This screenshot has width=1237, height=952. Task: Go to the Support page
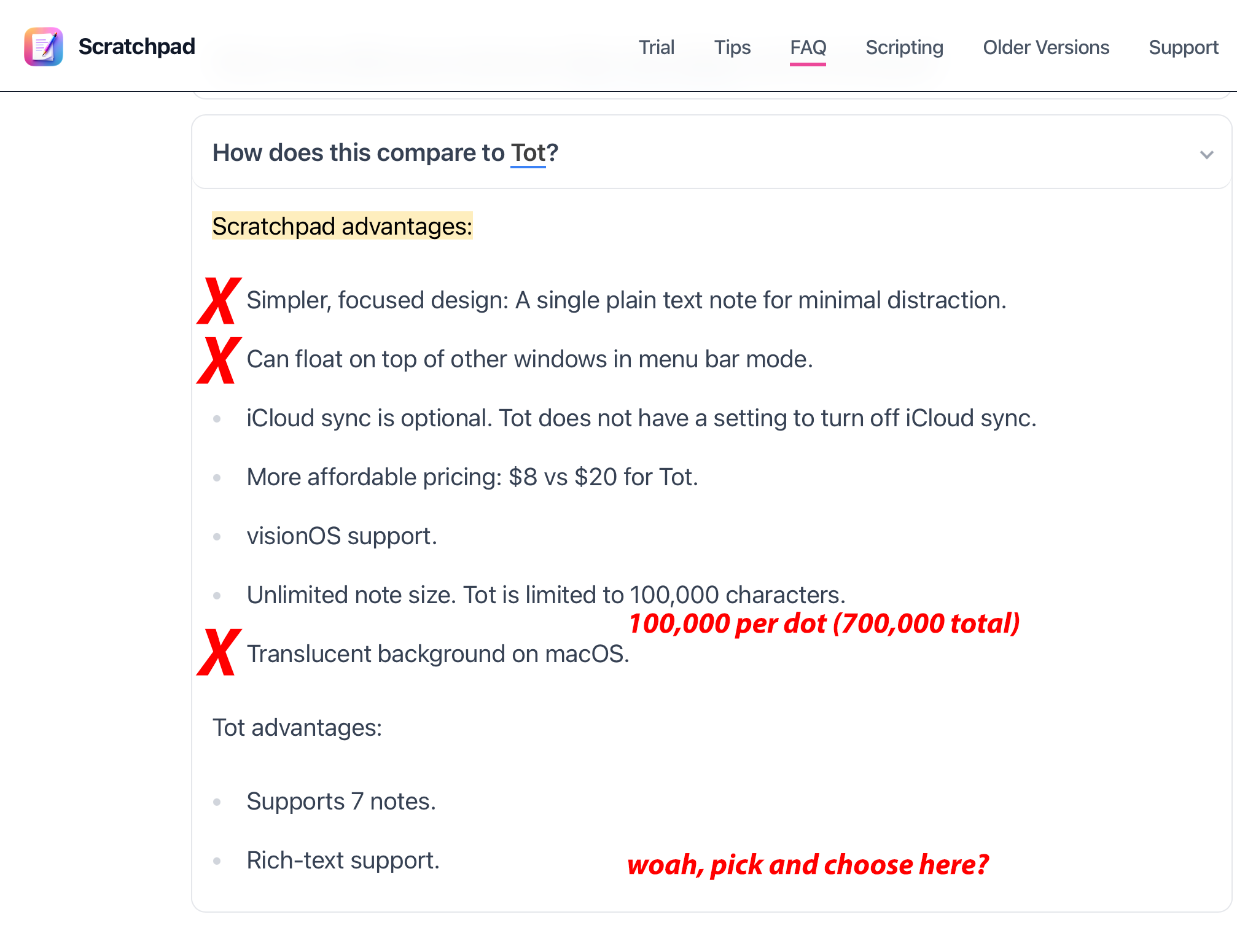(1183, 47)
